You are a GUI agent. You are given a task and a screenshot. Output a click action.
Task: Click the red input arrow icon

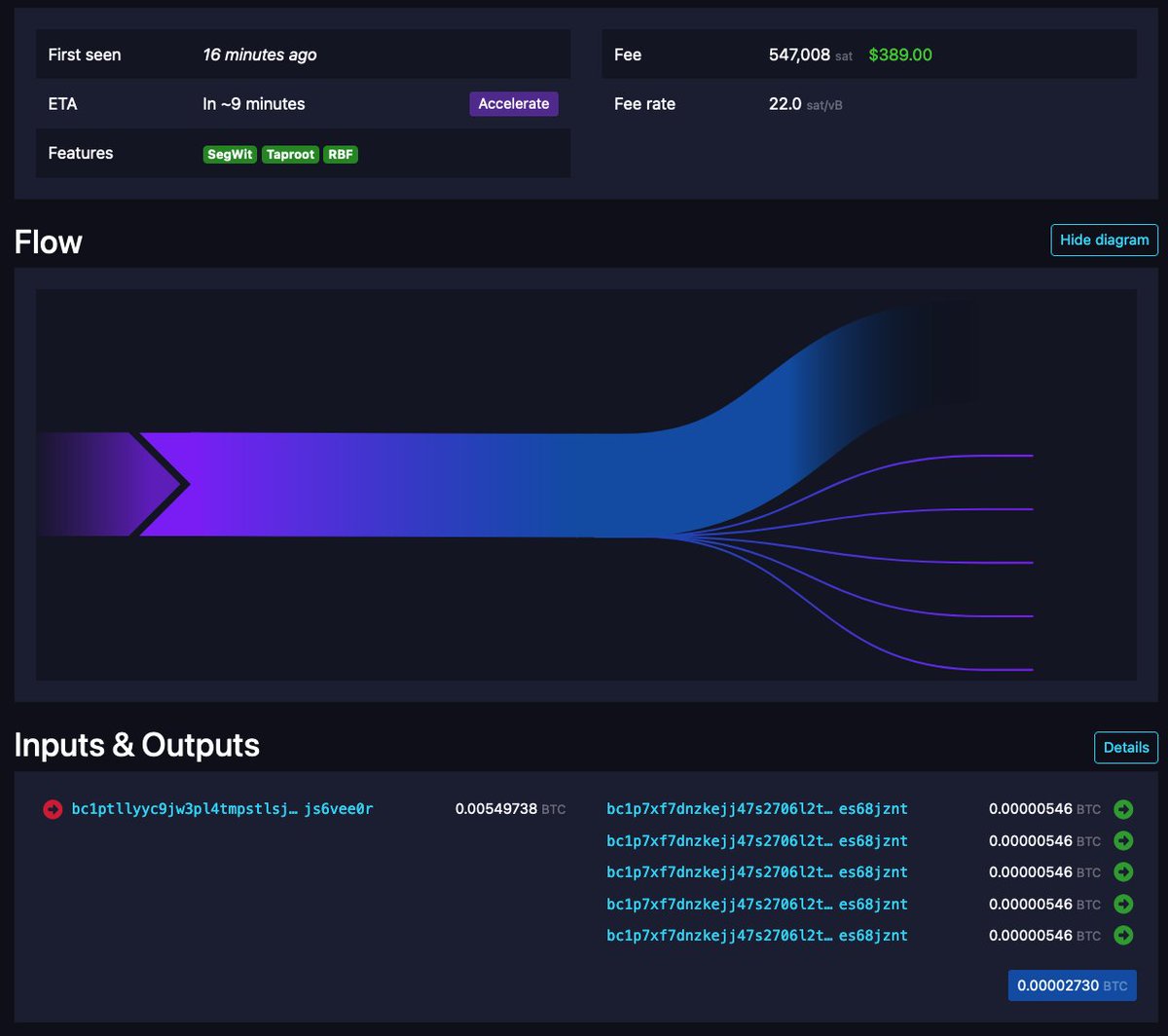[x=53, y=809]
